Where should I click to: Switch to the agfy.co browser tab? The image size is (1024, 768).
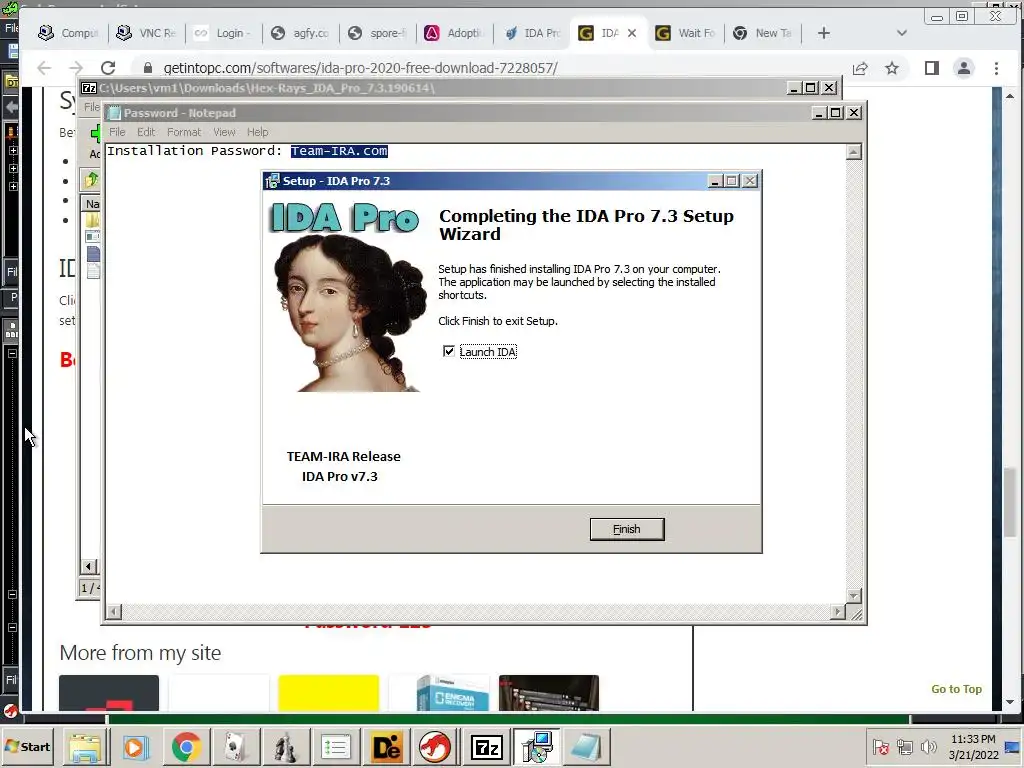[x=300, y=33]
